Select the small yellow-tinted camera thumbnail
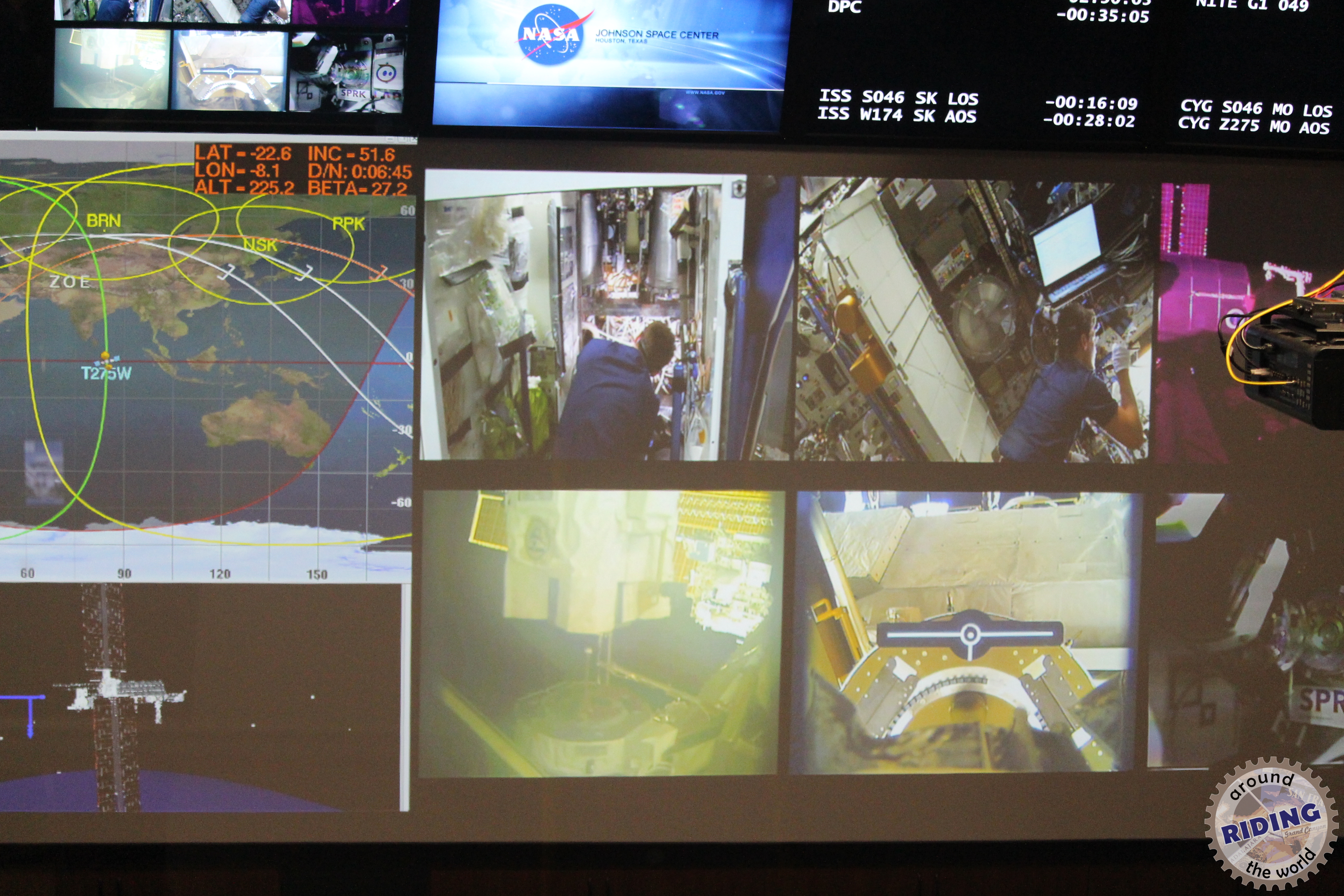1344x896 pixels. coord(112,68)
